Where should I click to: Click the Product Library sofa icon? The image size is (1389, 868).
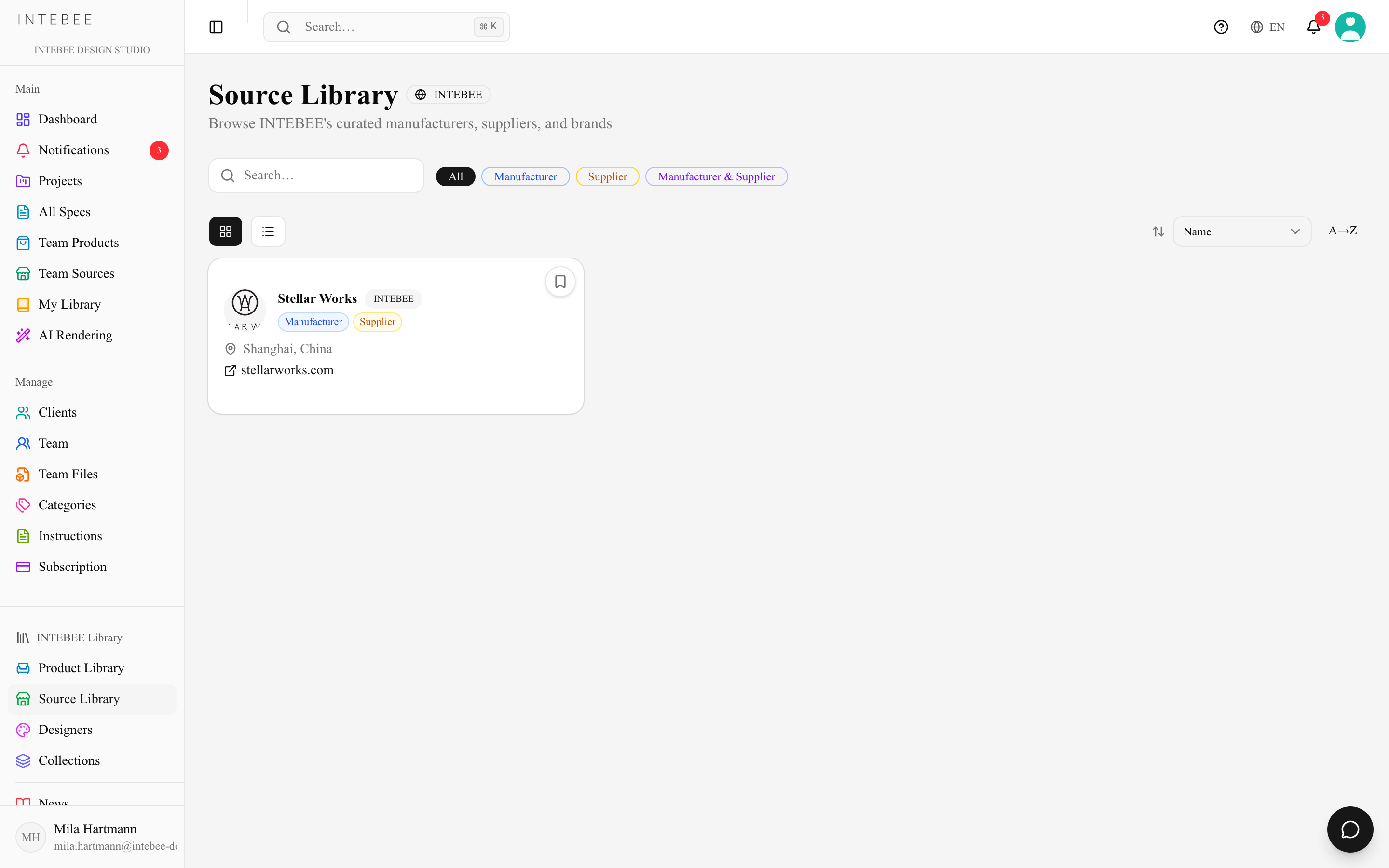click(x=23, y=668)
